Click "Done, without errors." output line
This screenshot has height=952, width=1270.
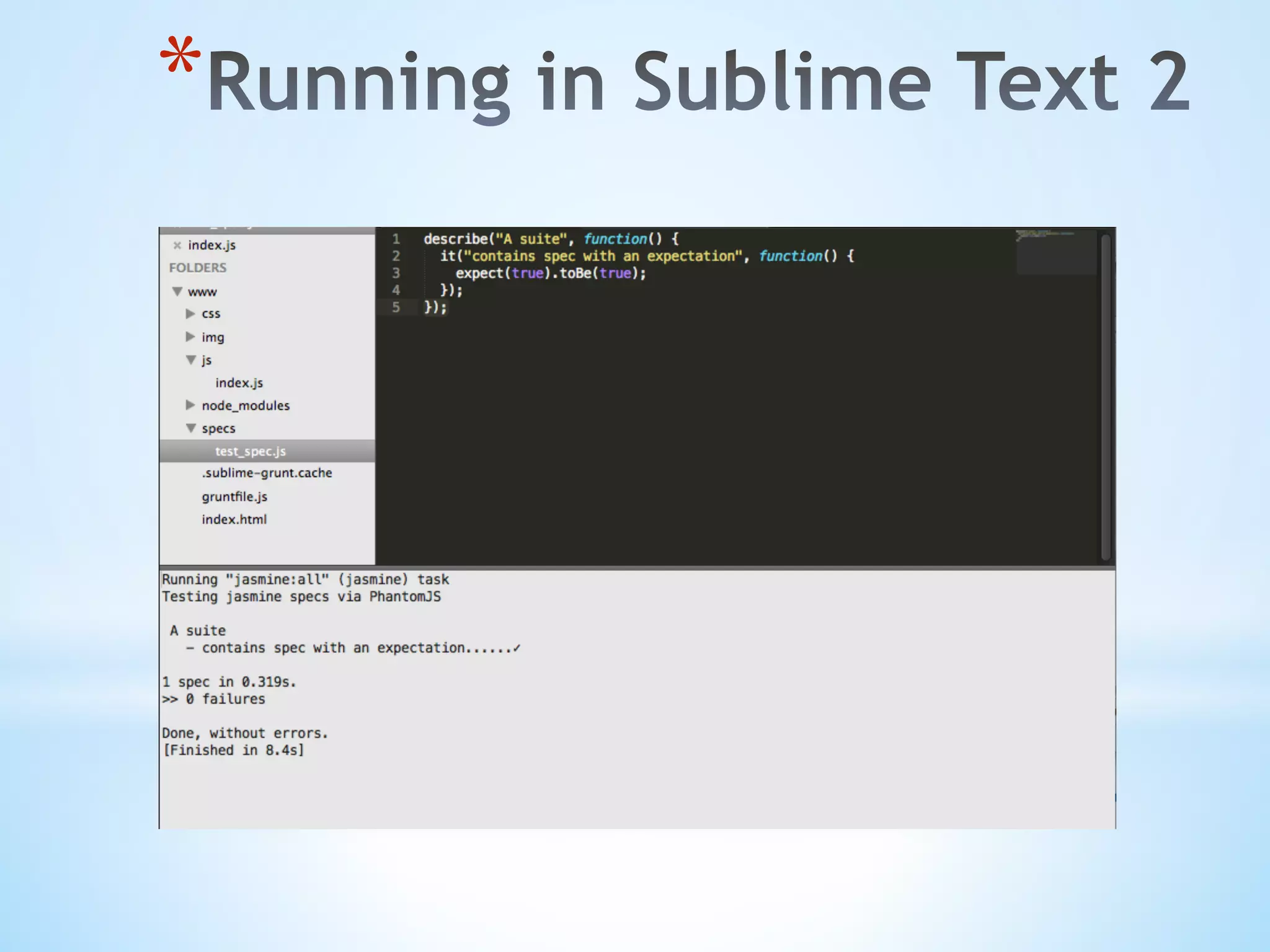click(x=245, y=733)
